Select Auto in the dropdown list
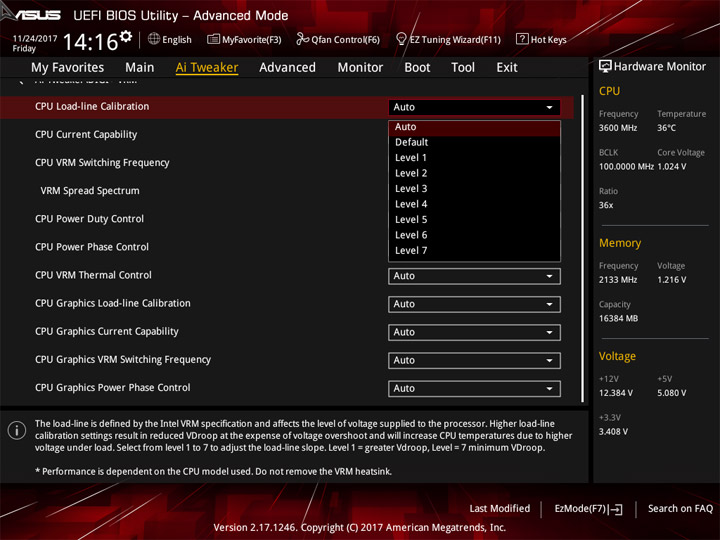This screenshot has height=540, width=720. [474, 127]
